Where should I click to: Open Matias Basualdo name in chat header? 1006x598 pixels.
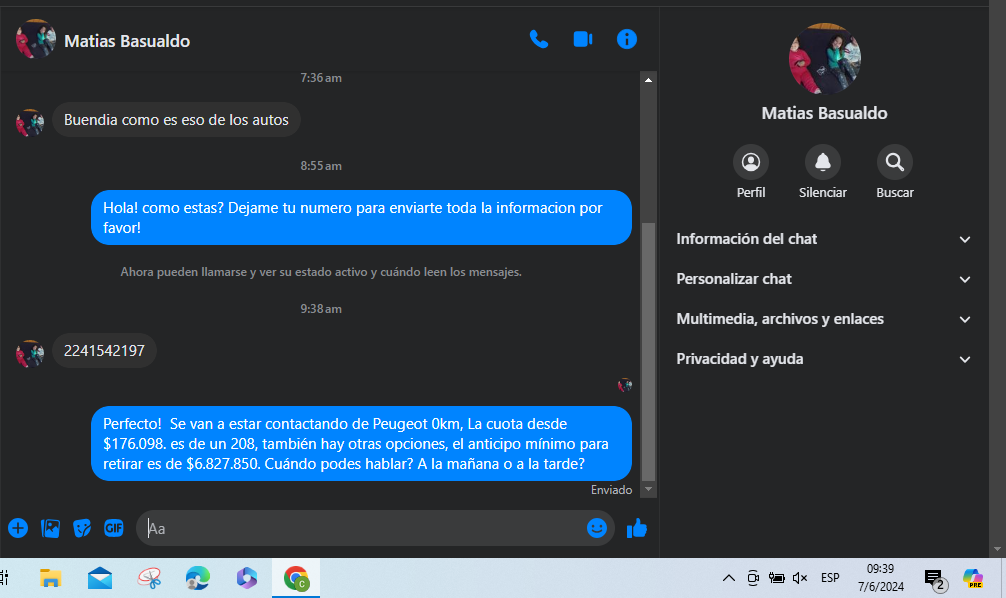click(x=127, y=41)
